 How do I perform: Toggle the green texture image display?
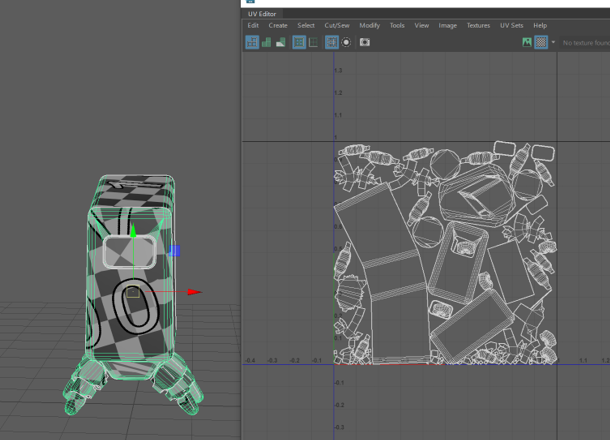click(527, 42)
